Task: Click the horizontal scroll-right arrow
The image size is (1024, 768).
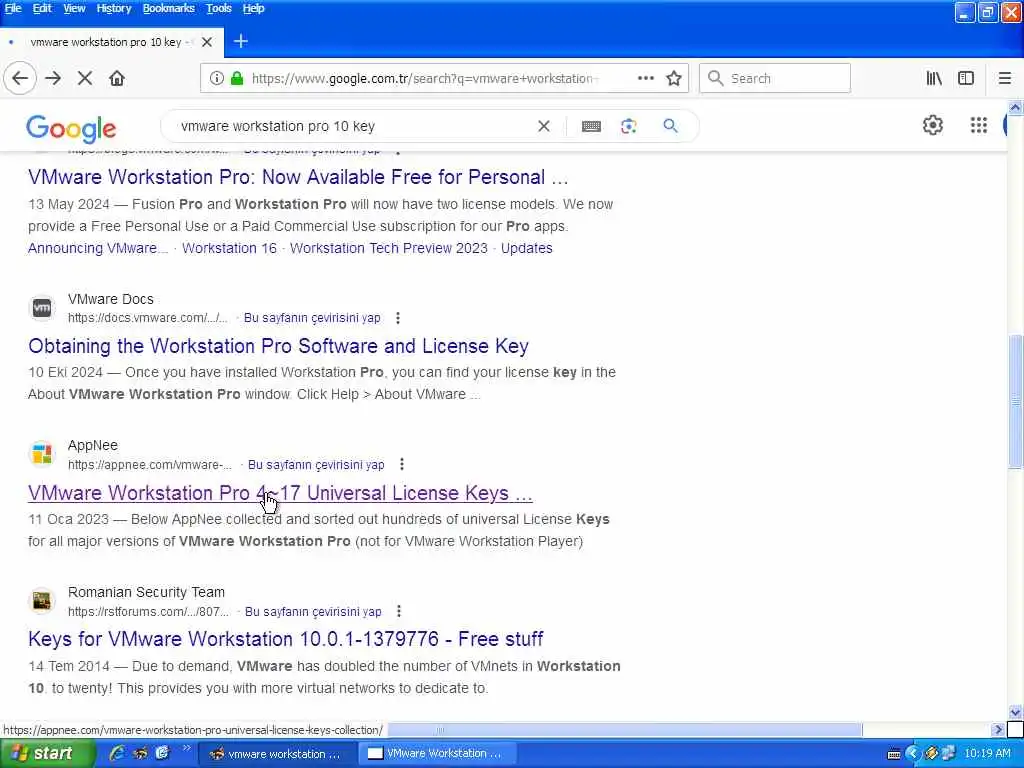Action: click(997, 729)
